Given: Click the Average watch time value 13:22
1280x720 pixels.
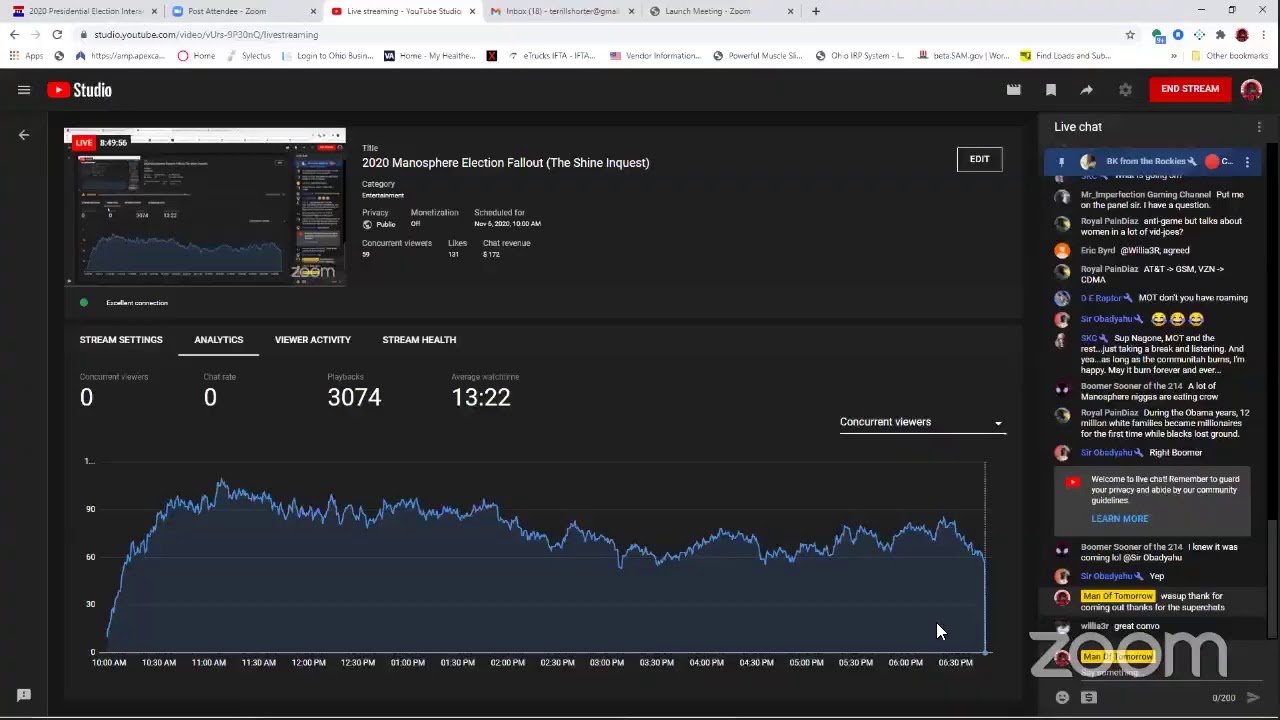Looking at the screenshot, I should click(x=481, y=397).
